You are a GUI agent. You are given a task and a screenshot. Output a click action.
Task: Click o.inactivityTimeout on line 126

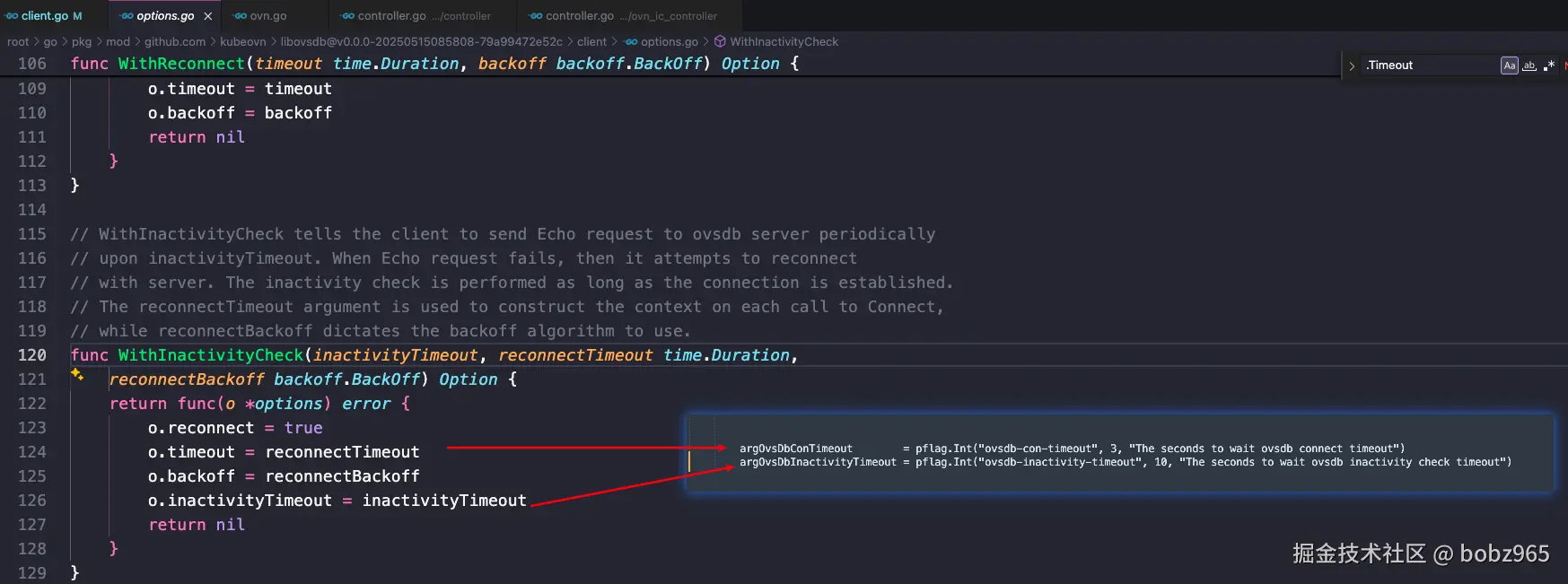240,501
